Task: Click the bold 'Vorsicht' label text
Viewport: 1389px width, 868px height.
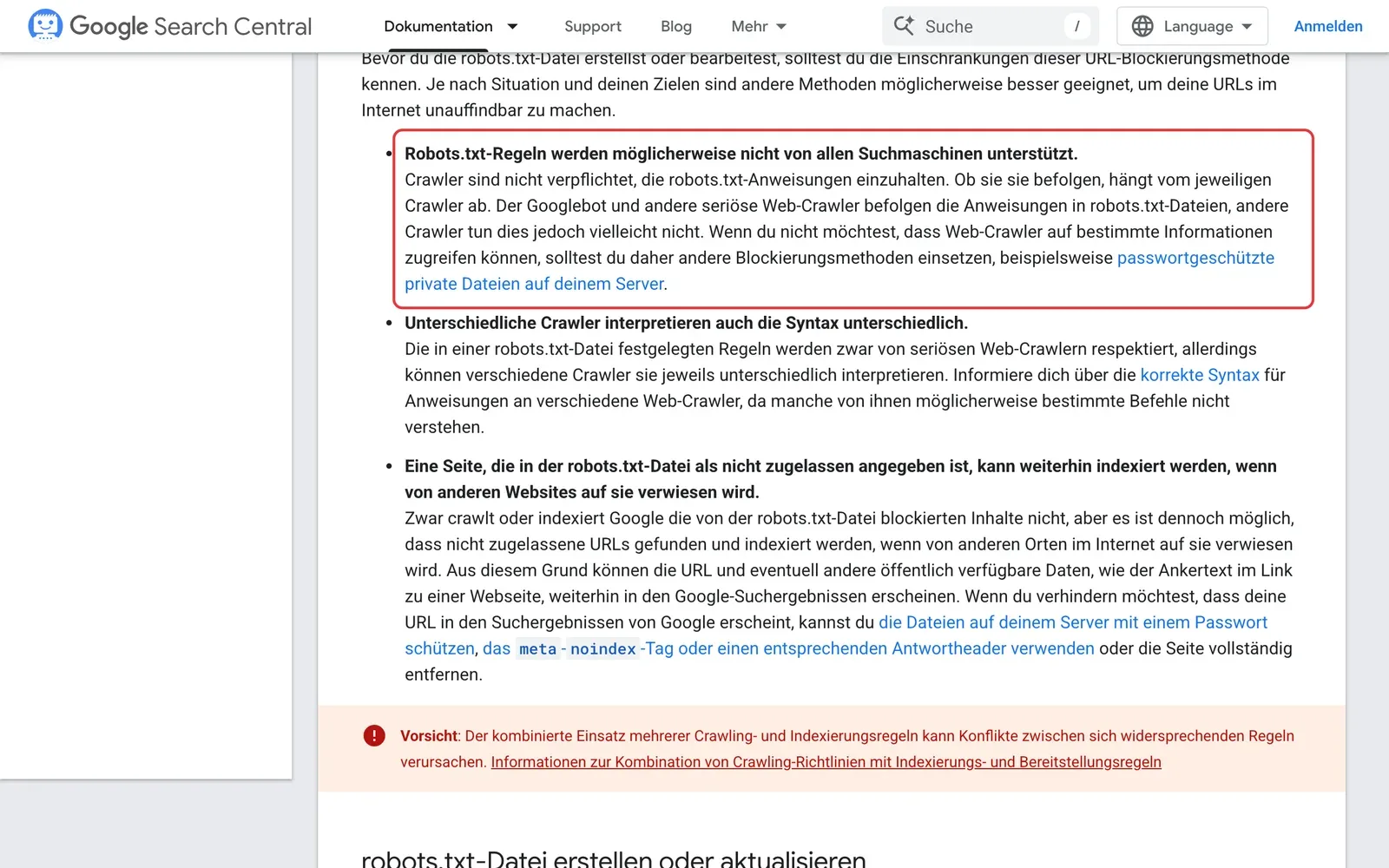Action: (x=429, y=736)
